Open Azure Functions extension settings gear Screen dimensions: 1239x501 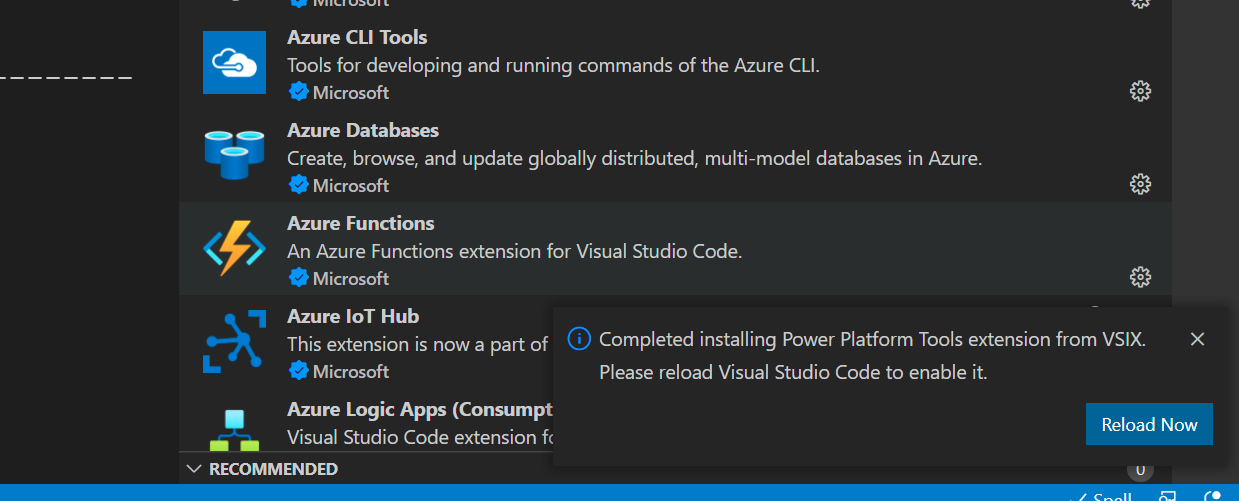click(1139, 277)
